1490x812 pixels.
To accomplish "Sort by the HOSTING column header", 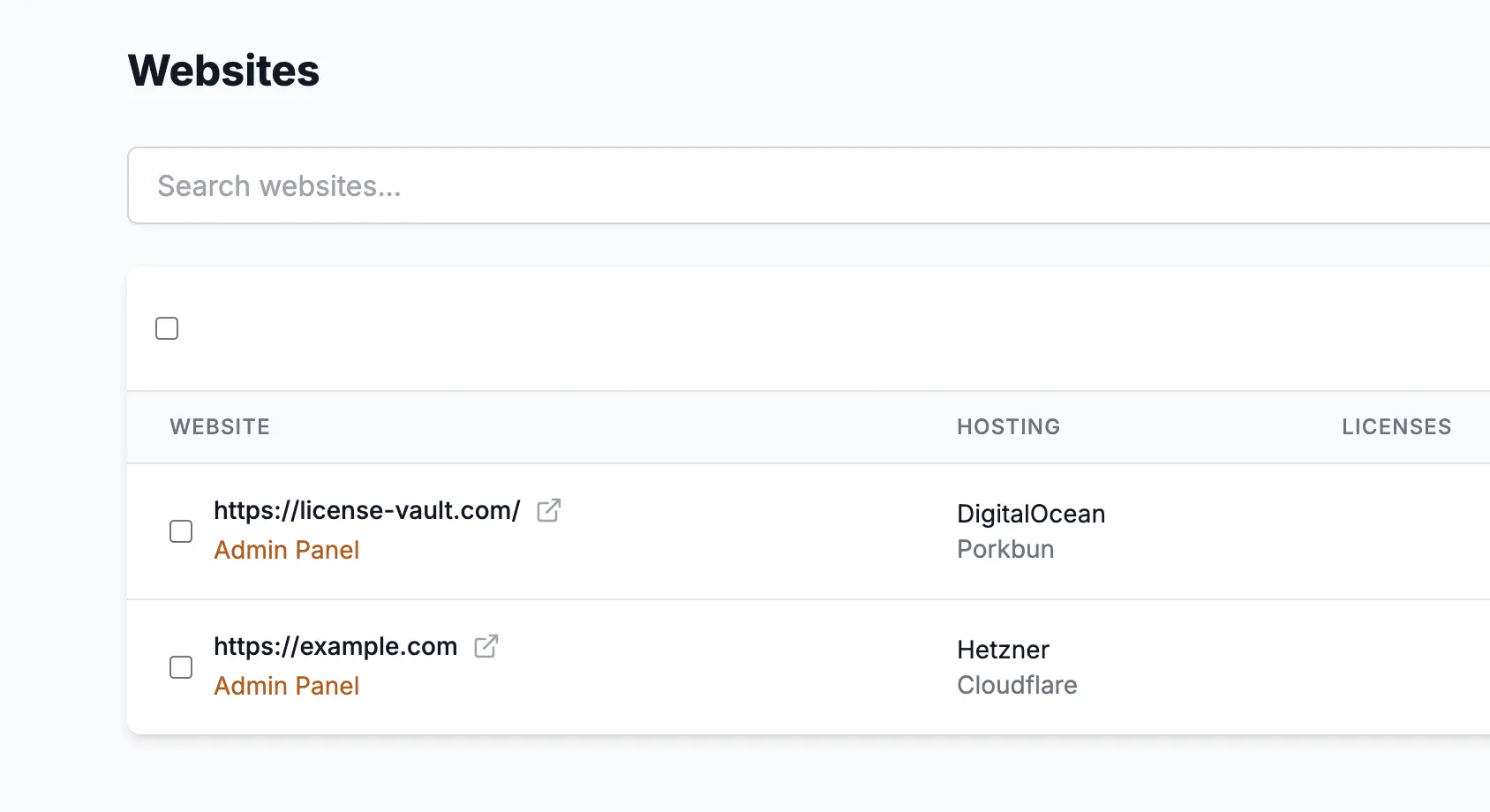I will click(x=1008, y=427).
